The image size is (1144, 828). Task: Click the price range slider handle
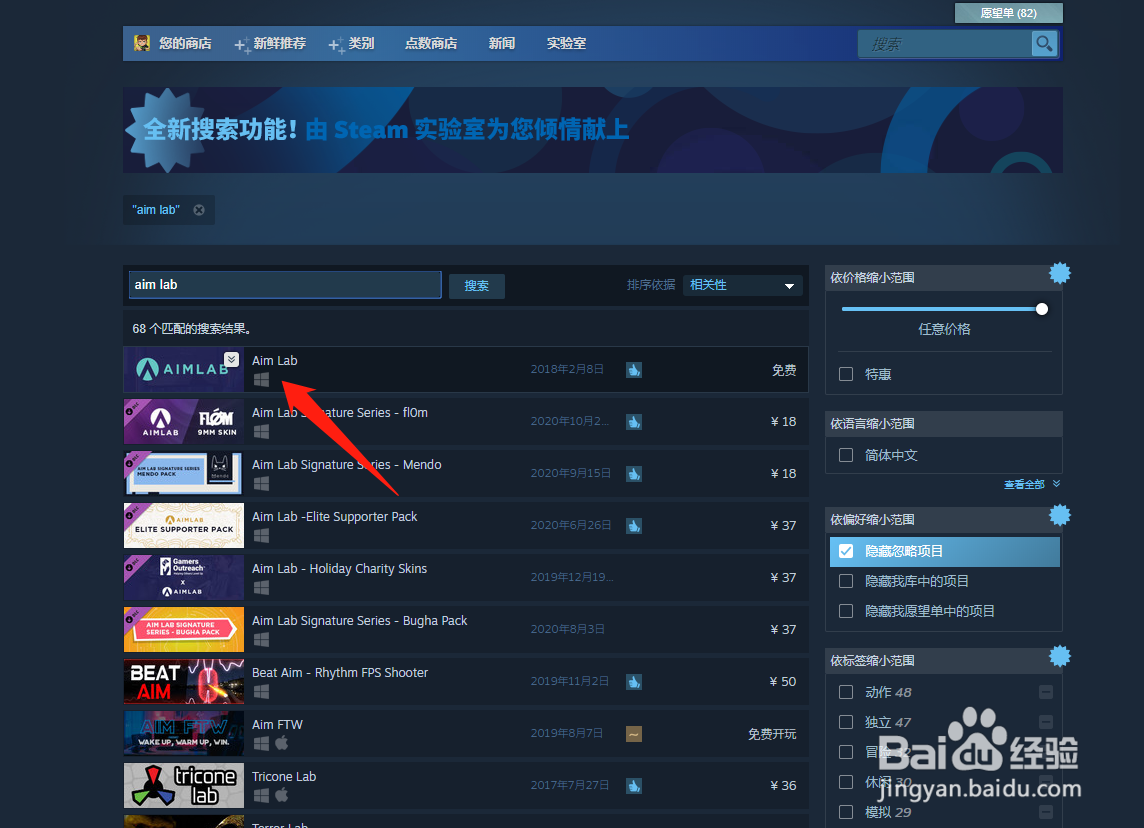pos(1042,309)
